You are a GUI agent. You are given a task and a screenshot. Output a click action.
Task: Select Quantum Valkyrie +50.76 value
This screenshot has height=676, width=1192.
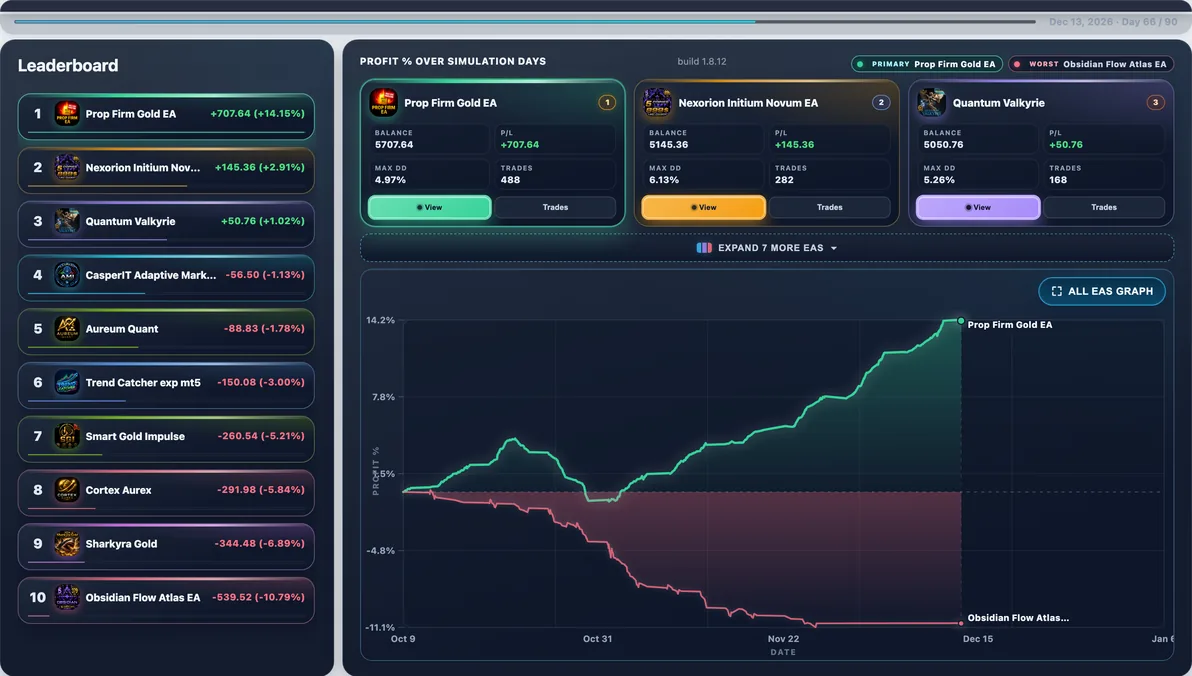coord(263,221)
